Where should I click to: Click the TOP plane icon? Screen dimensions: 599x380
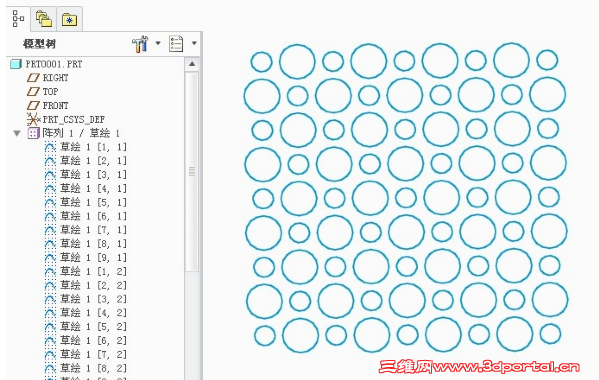tap(33, 92)
